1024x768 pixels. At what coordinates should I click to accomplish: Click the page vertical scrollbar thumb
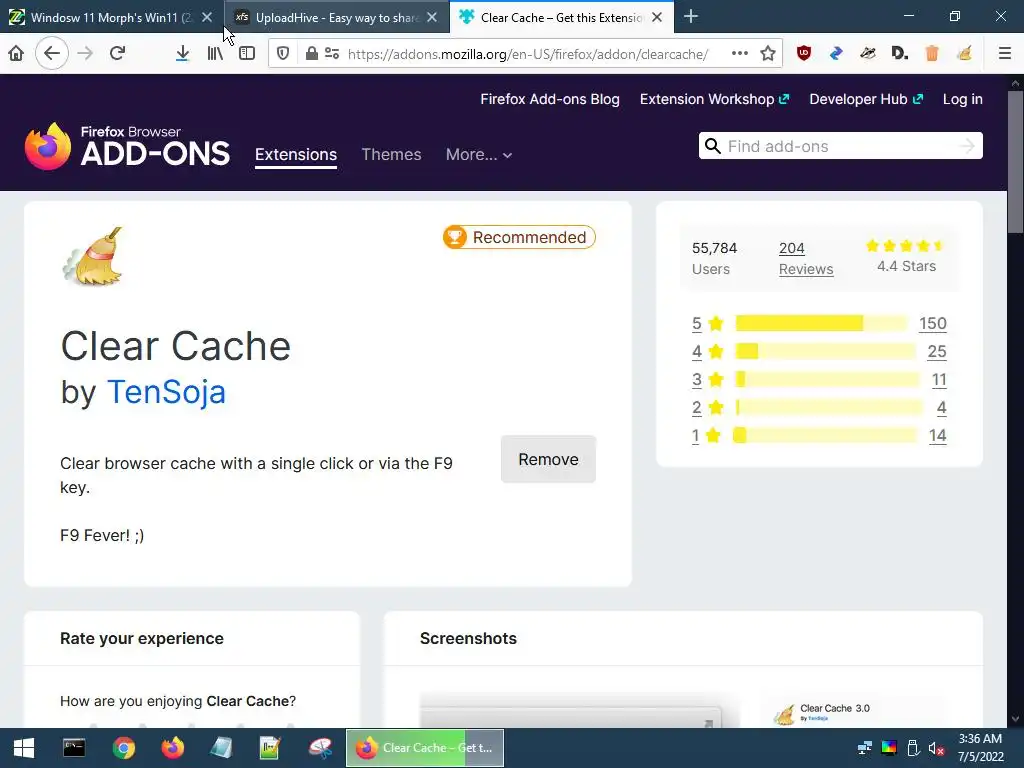(1015, 161)
